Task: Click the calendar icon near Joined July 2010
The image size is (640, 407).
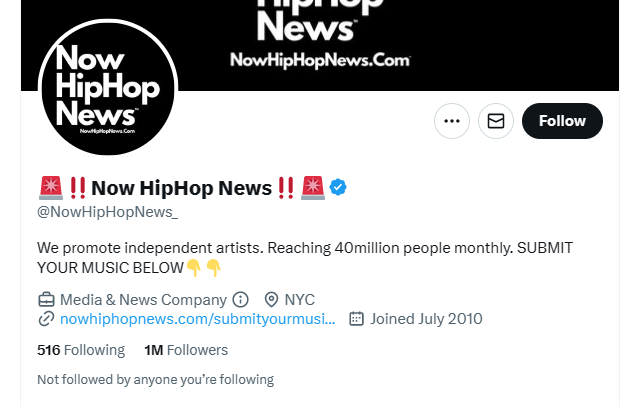Action: (x=356, y=319)
